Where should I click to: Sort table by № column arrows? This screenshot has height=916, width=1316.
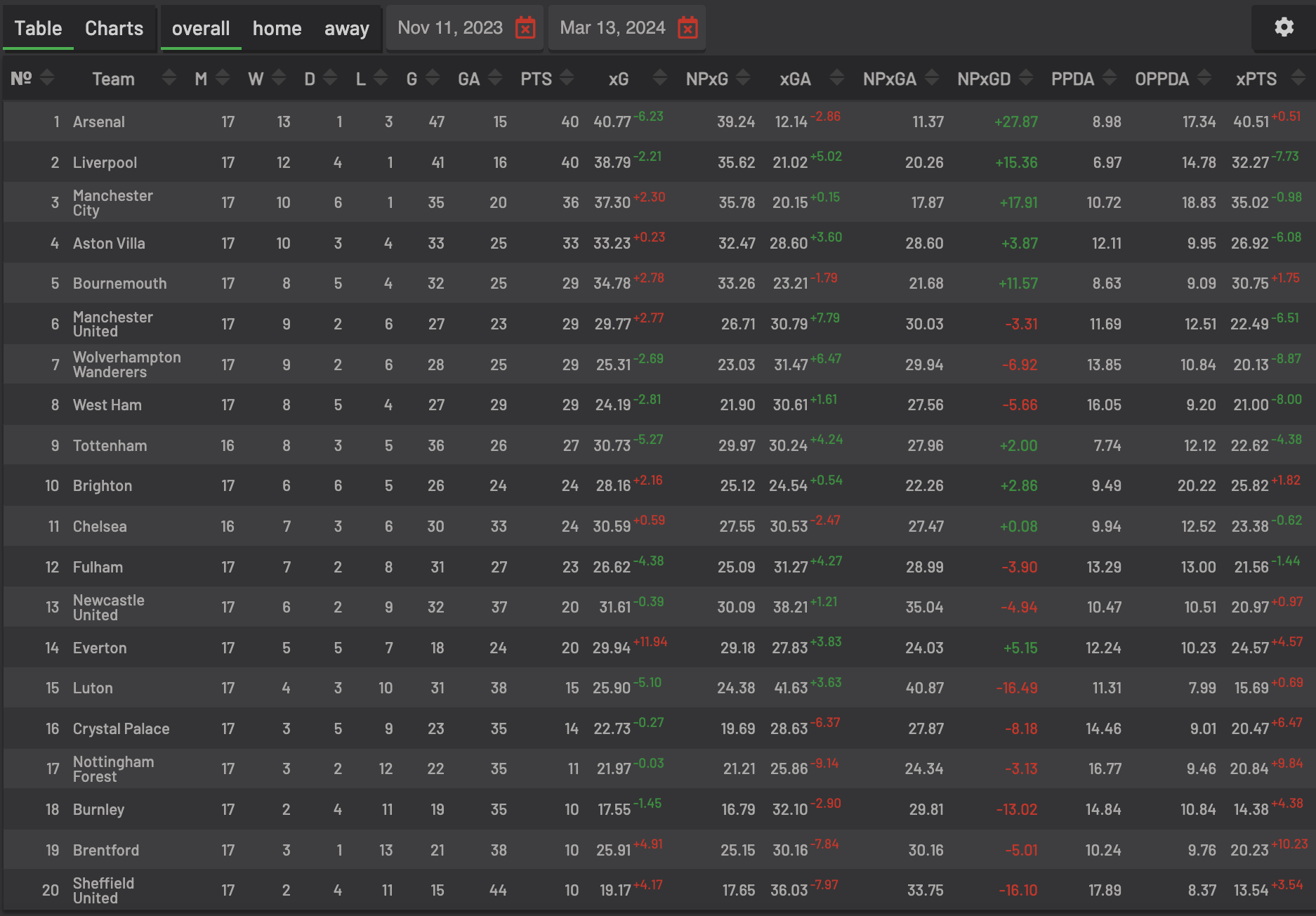pyautogui.click(x=47, y=78)
